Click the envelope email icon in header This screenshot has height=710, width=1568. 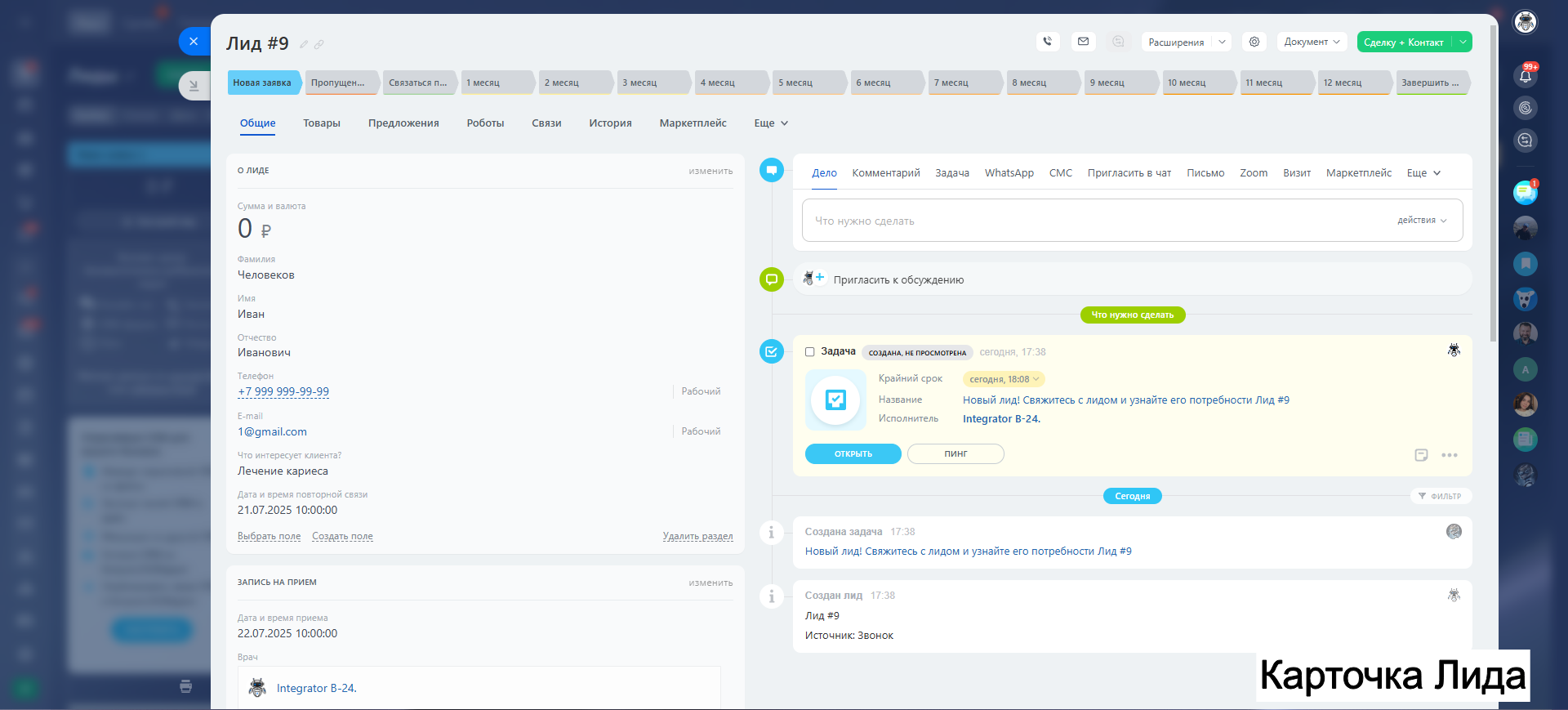1083,42
